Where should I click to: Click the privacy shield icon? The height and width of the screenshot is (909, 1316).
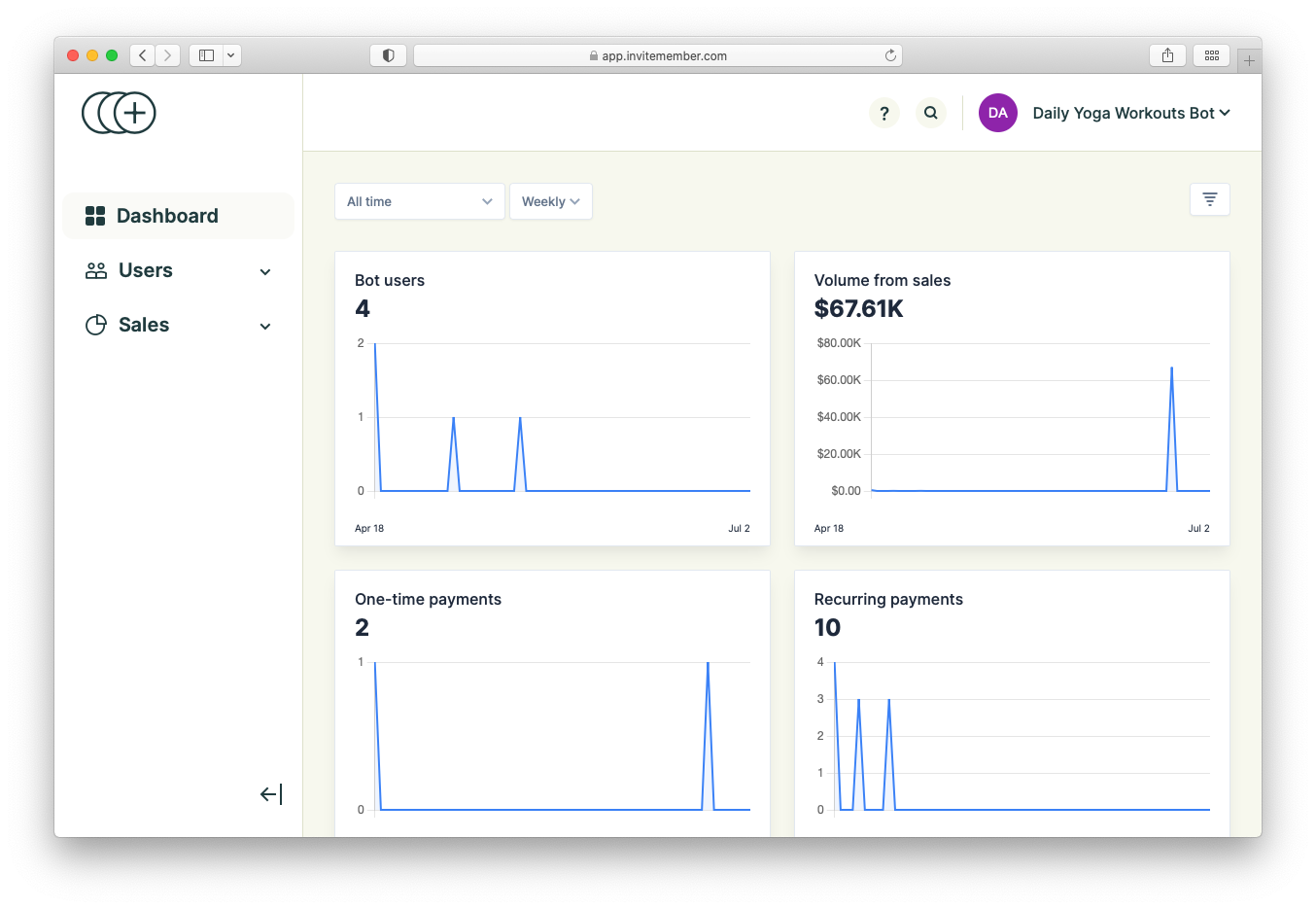point(388,55)
